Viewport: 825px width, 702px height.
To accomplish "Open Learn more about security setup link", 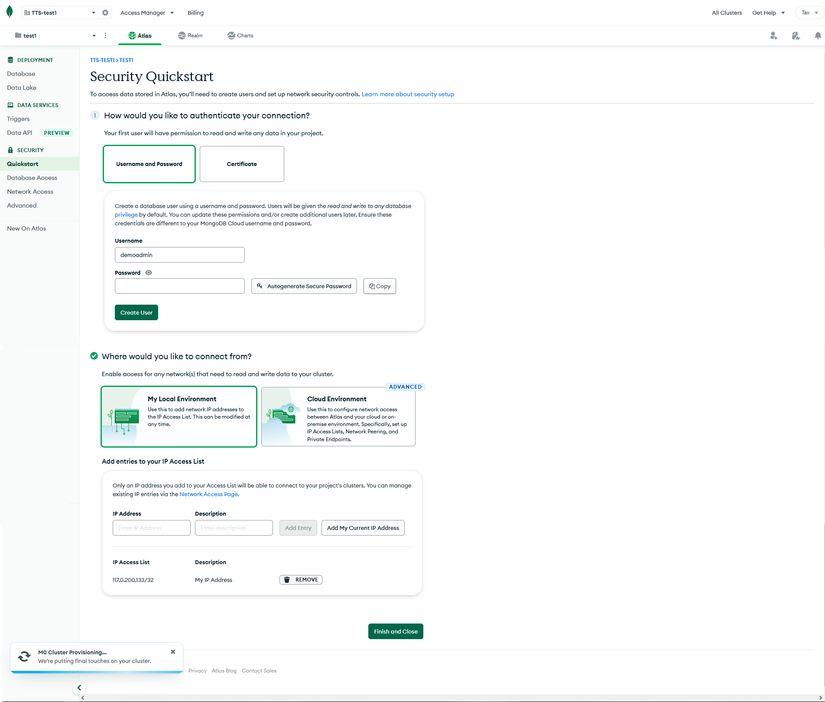I will coord(408,94).
